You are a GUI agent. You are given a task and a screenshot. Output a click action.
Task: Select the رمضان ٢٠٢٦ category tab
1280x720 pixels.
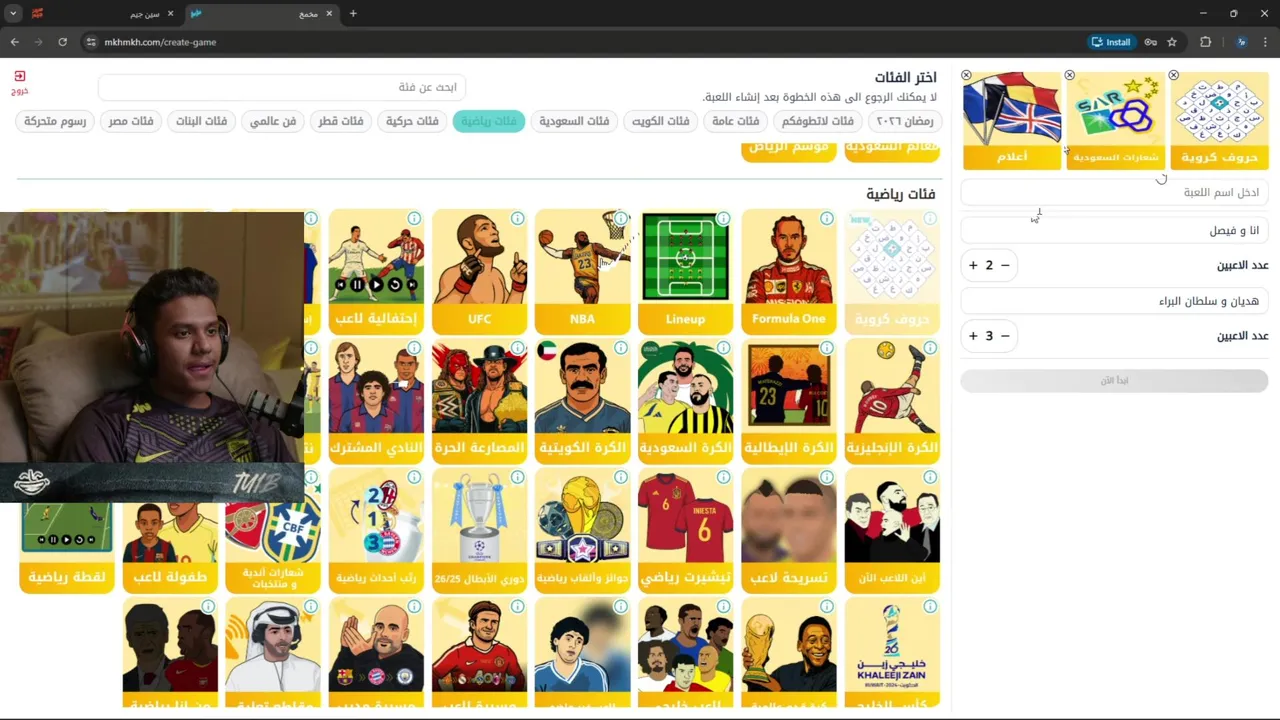click(x=905, y=121)
